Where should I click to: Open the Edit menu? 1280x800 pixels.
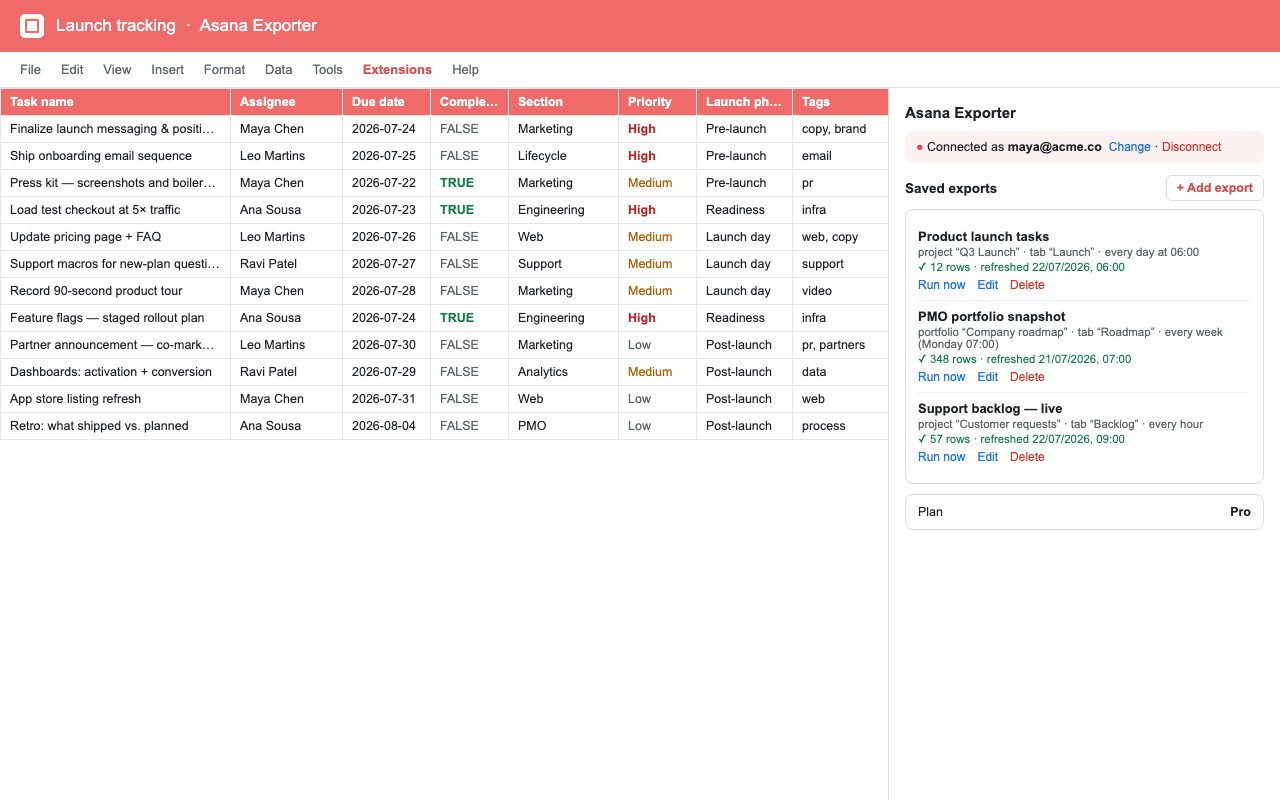72,70
